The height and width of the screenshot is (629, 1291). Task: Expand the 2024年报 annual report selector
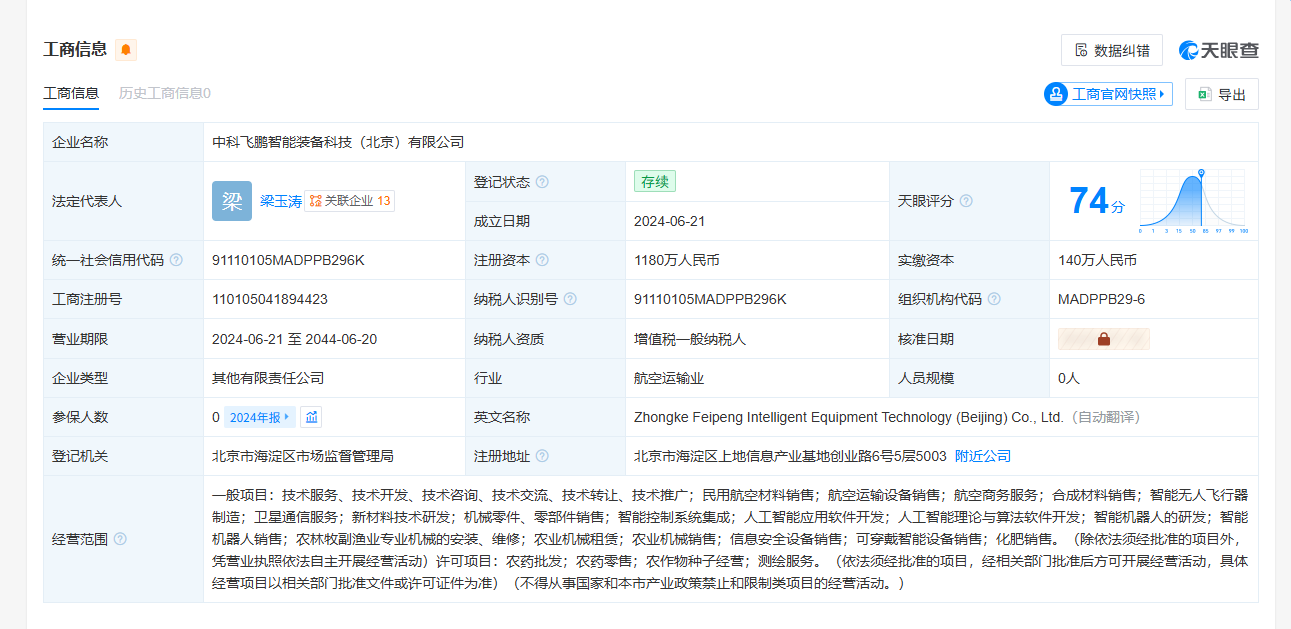tap(260, 417)
